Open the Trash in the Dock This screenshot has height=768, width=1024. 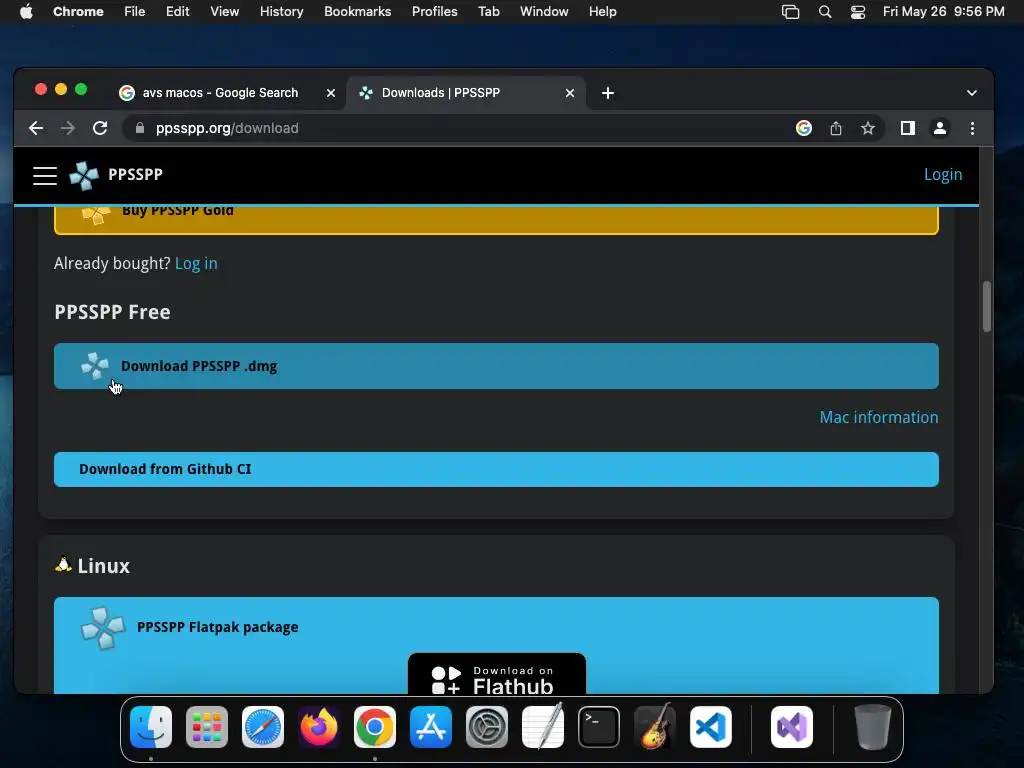[x=872, y=727]
